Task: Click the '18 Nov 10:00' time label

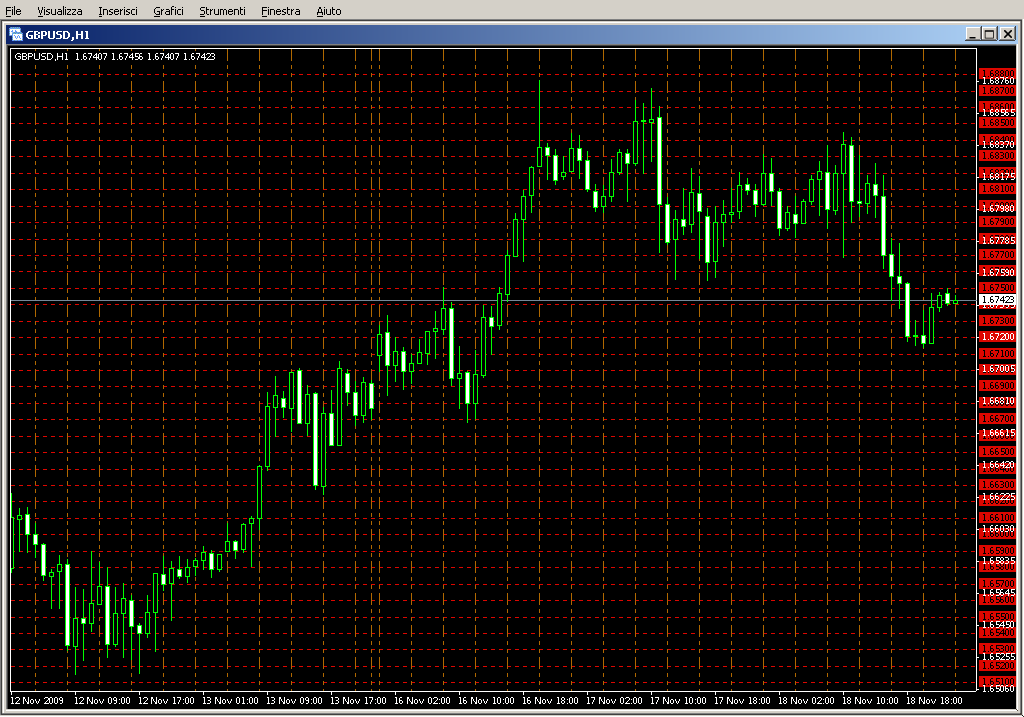Action: (x=870, y=700)
